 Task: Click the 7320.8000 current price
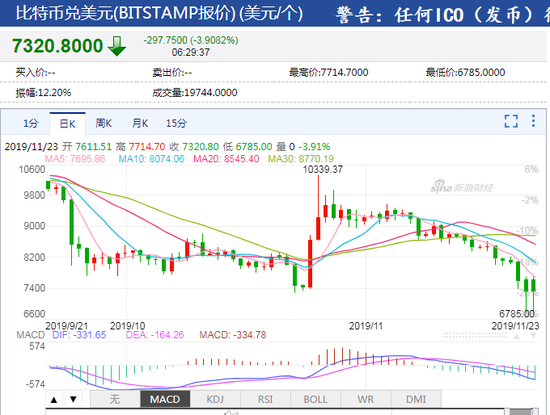click(x=58, y=46)
